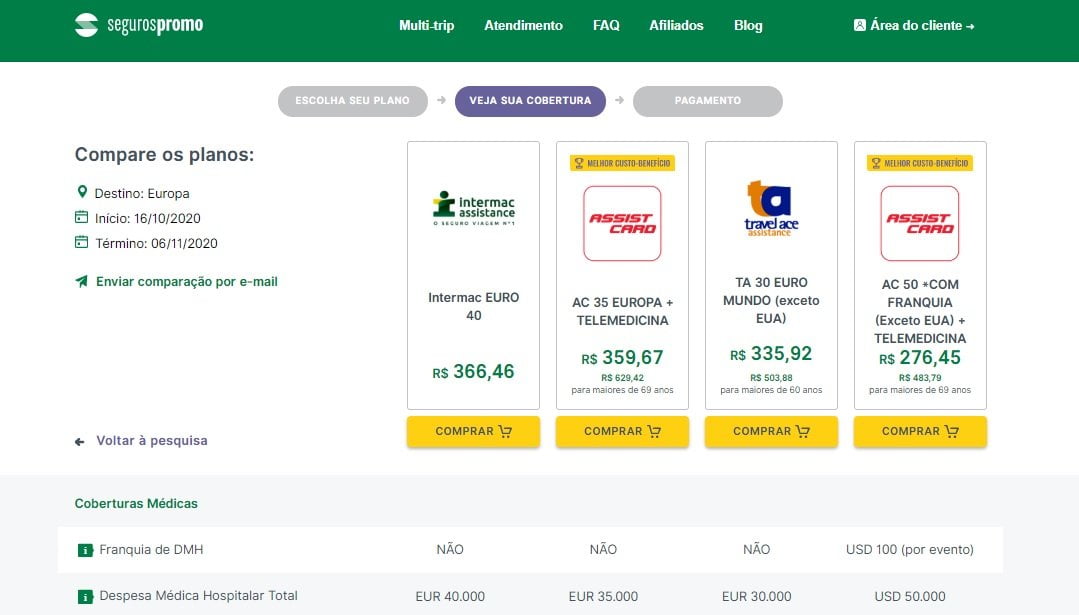Send comparison by e-mail link
1079x615 pixels.
click(187, 282)
